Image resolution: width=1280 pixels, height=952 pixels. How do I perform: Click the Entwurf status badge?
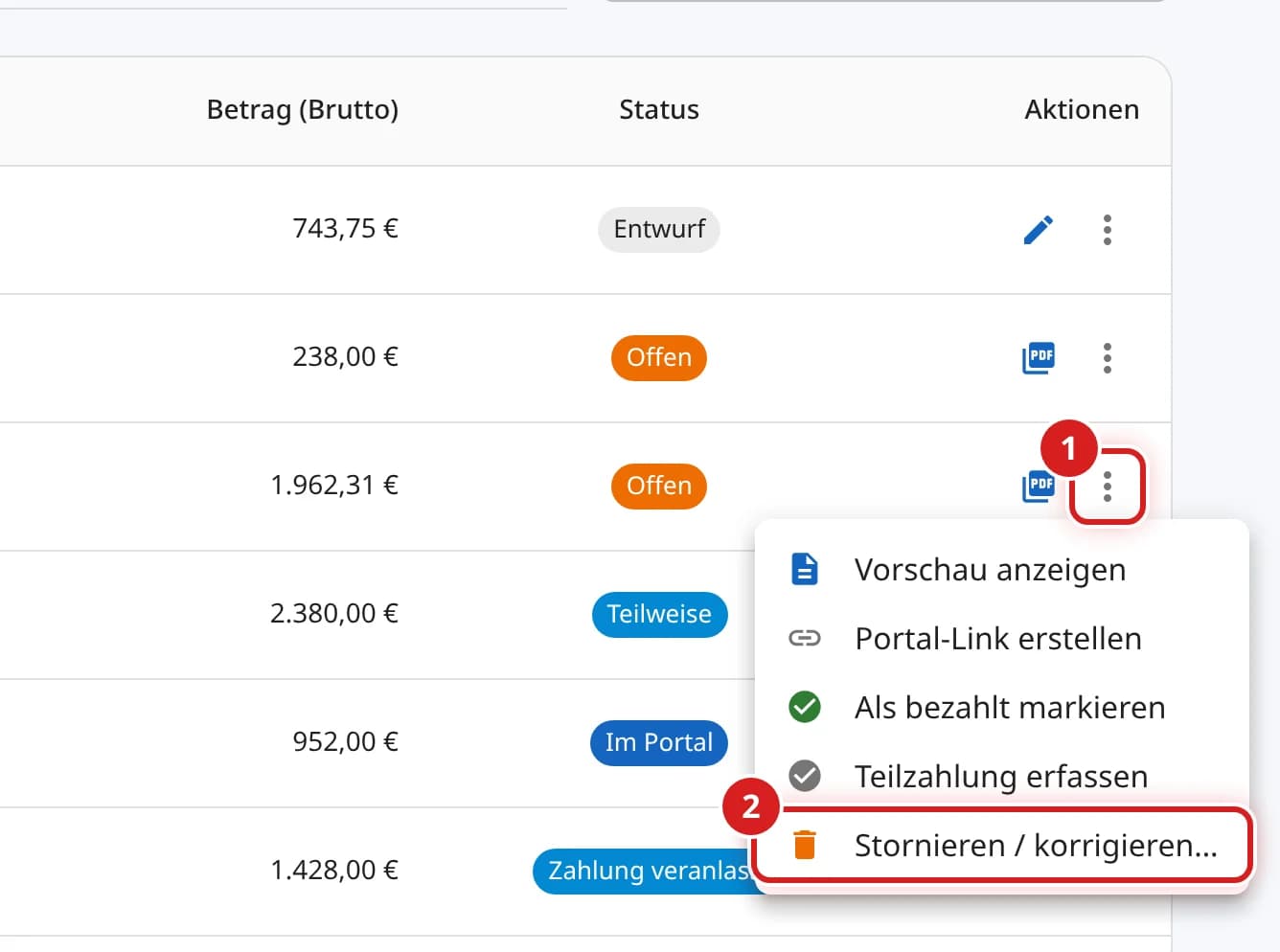(659, 230)
